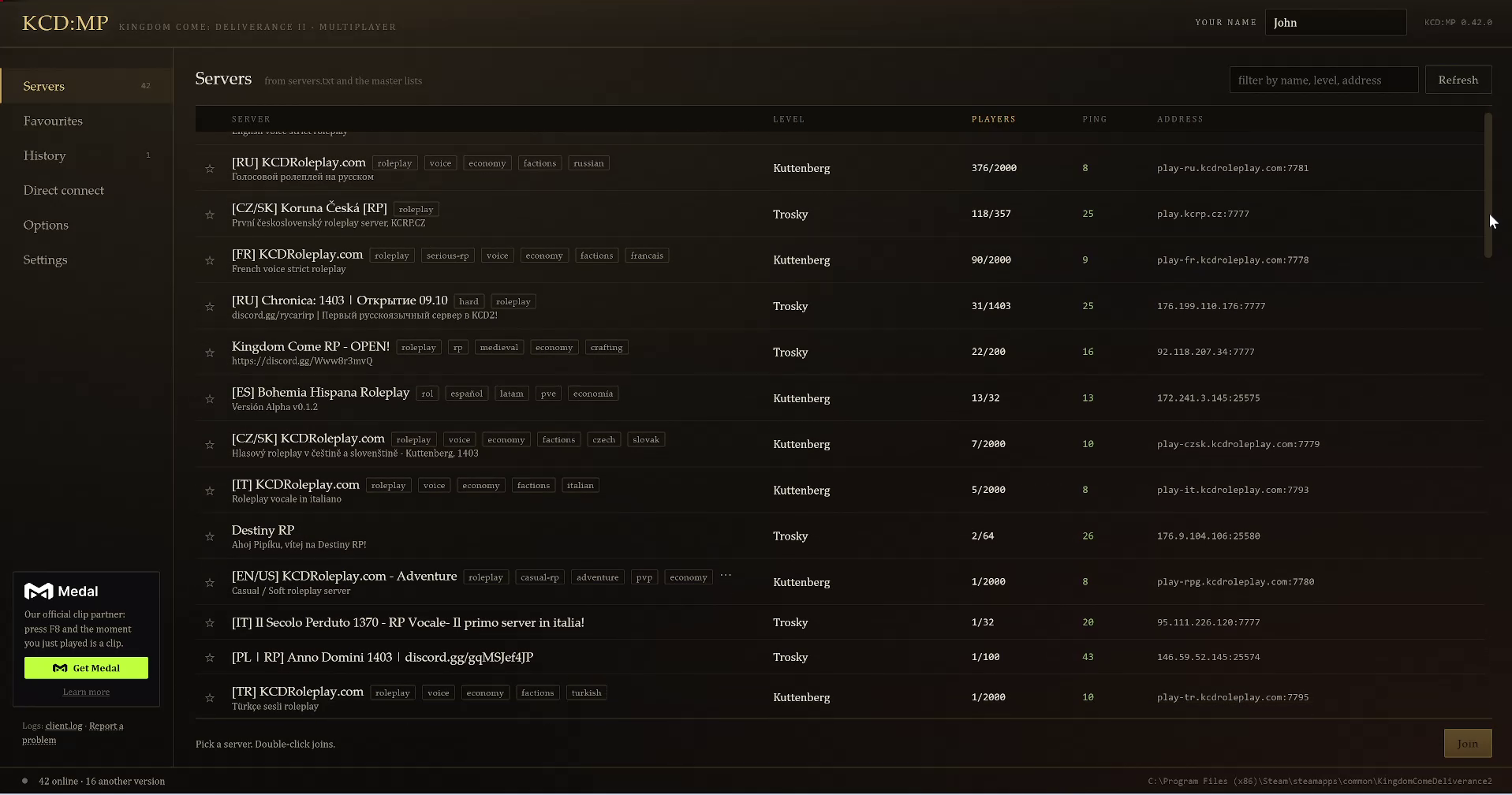This screenshot has width=1512, height=795.
Task: Open the Medal Learn more link
Action: (86, 692)
